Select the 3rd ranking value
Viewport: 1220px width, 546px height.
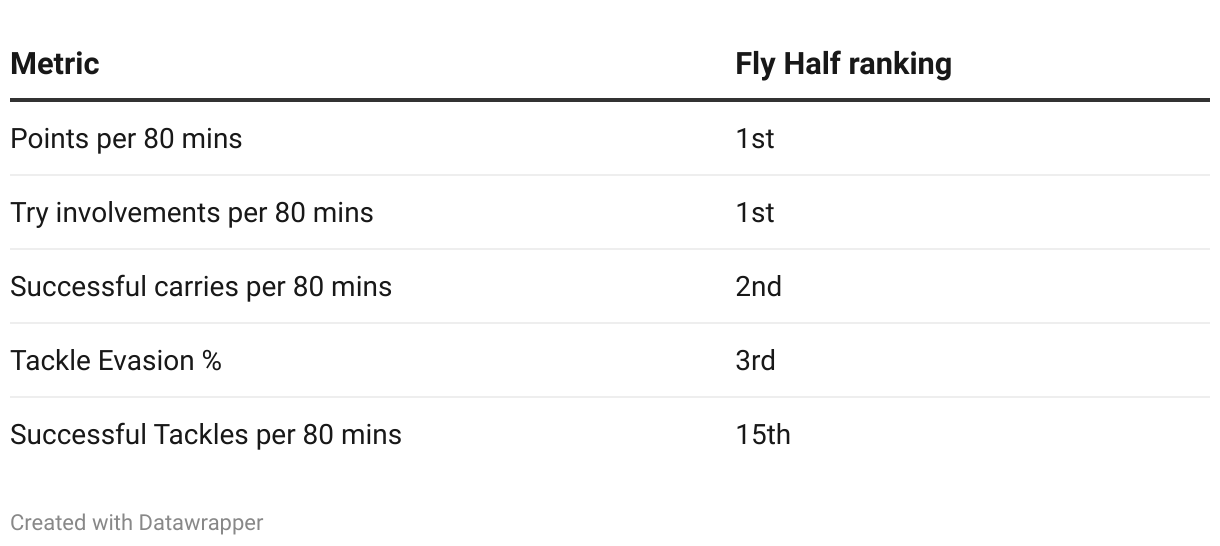(755, 360)
